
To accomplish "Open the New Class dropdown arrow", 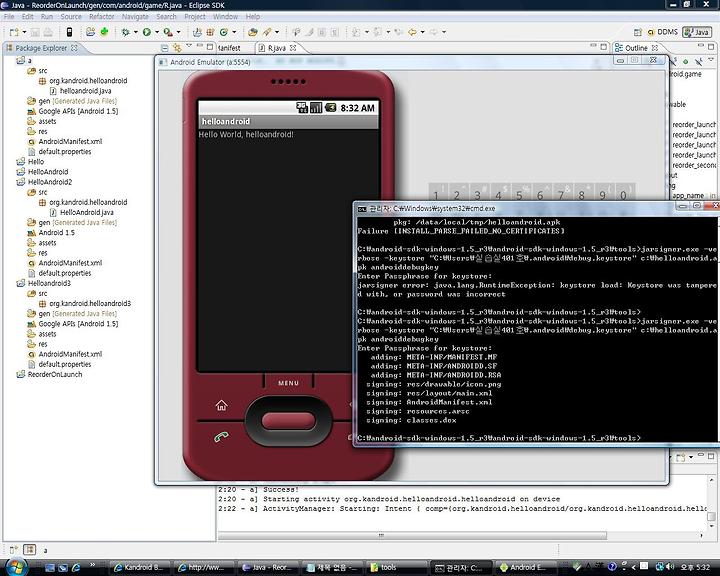I will tap(234, 32).
